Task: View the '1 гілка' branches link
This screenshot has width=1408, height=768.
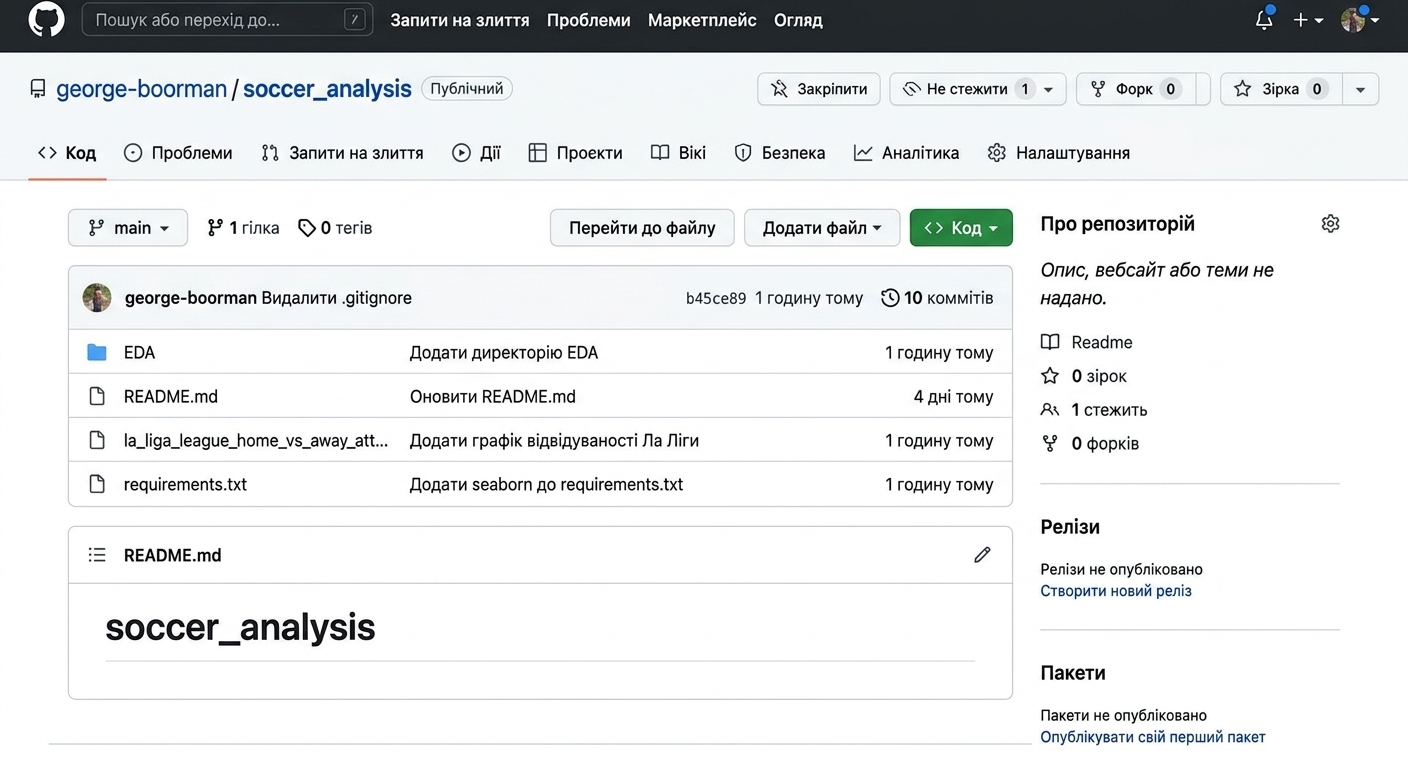Action: [x=243, y=228]
